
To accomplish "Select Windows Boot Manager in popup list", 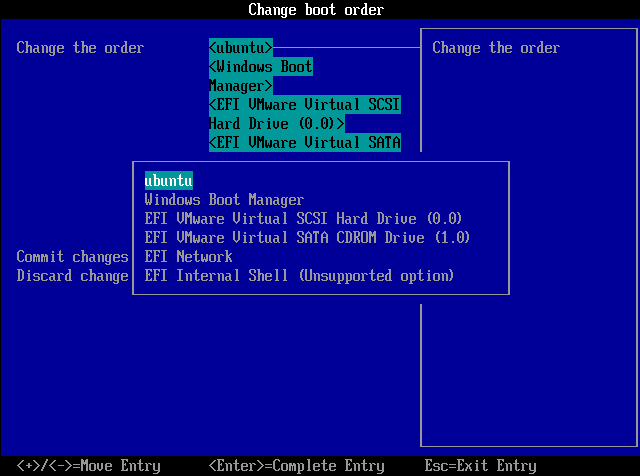I will click(x=224, y=200).
